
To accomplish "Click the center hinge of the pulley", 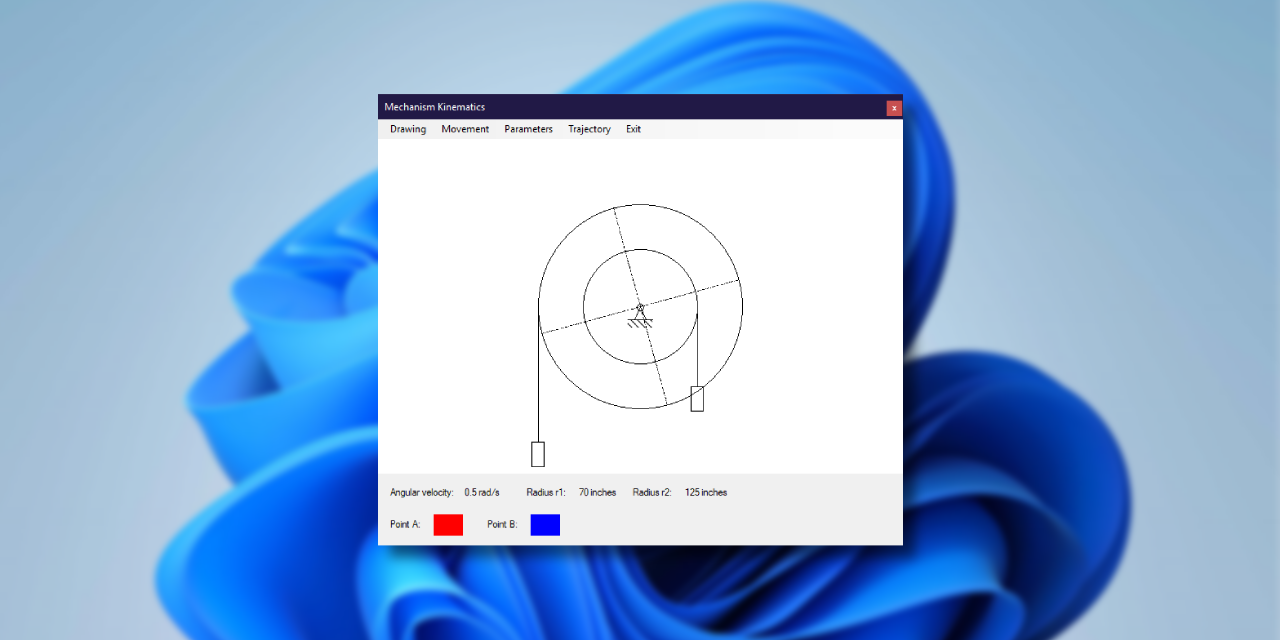I will pos(640,305).
